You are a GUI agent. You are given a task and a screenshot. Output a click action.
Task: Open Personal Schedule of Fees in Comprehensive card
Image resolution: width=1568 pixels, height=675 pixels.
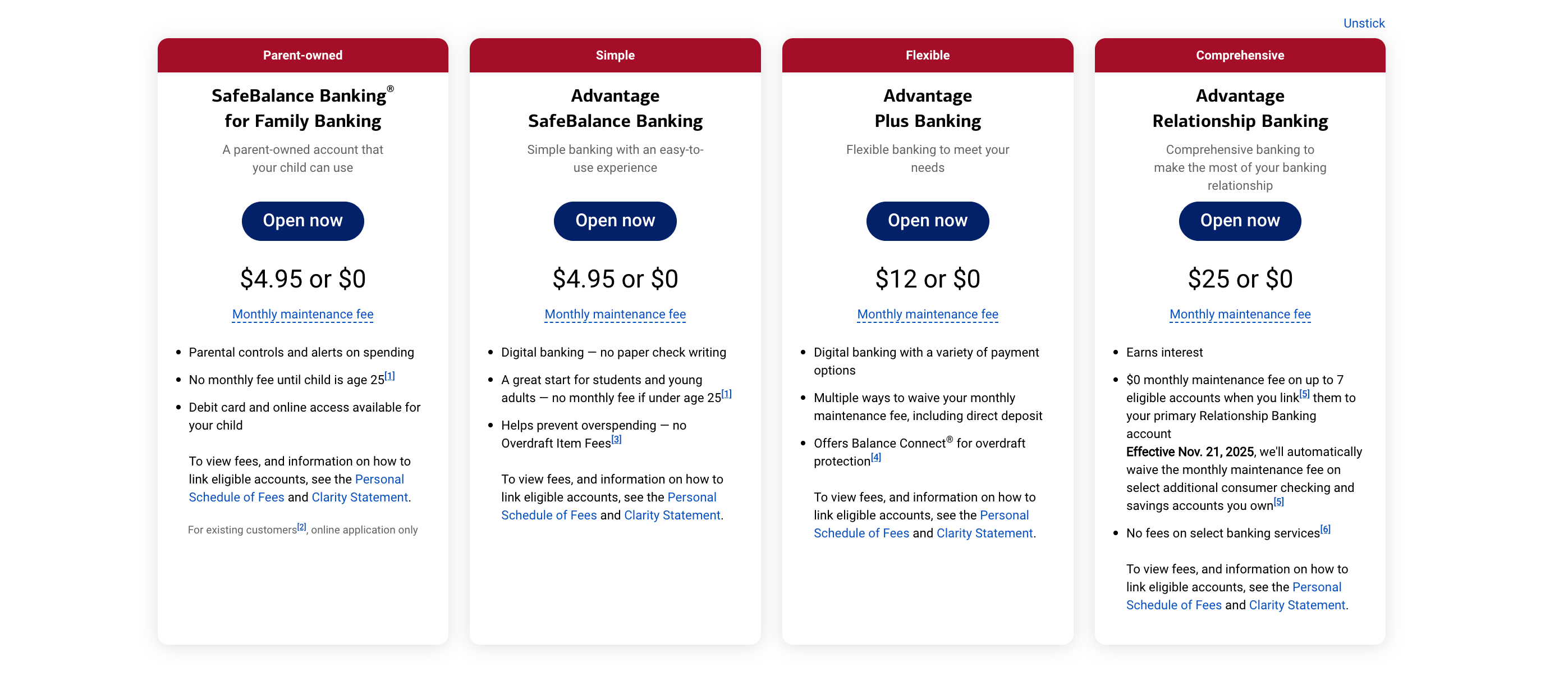pyautogui.click(x=1234, y=596)
